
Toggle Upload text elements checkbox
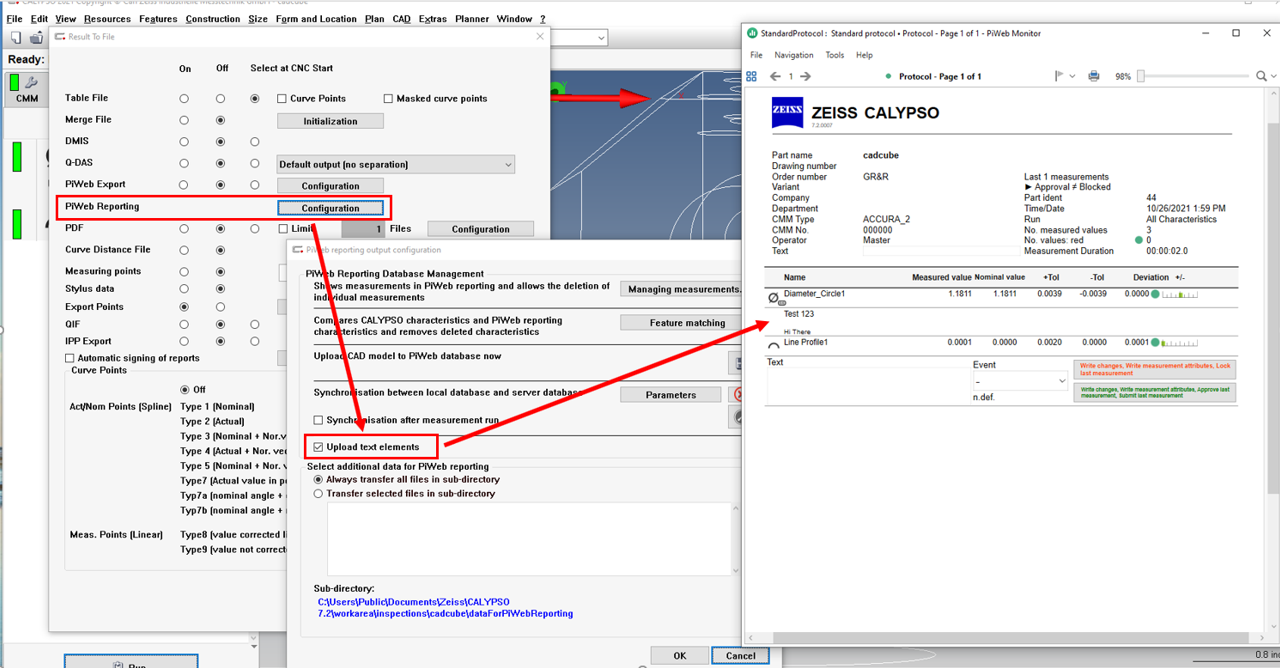319,446
